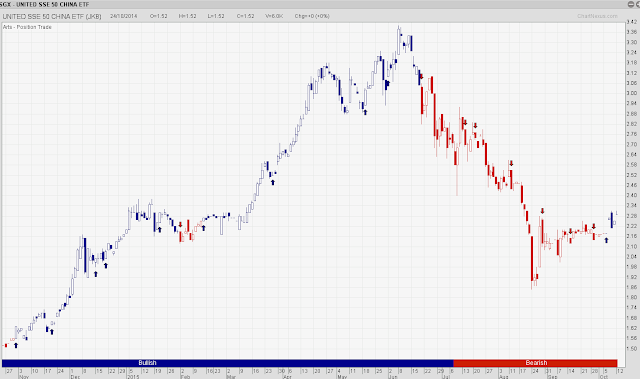Click the 2.04 price axis label
Image resolution: width=640 pixels, height=379 pixels.
point(631,256)
